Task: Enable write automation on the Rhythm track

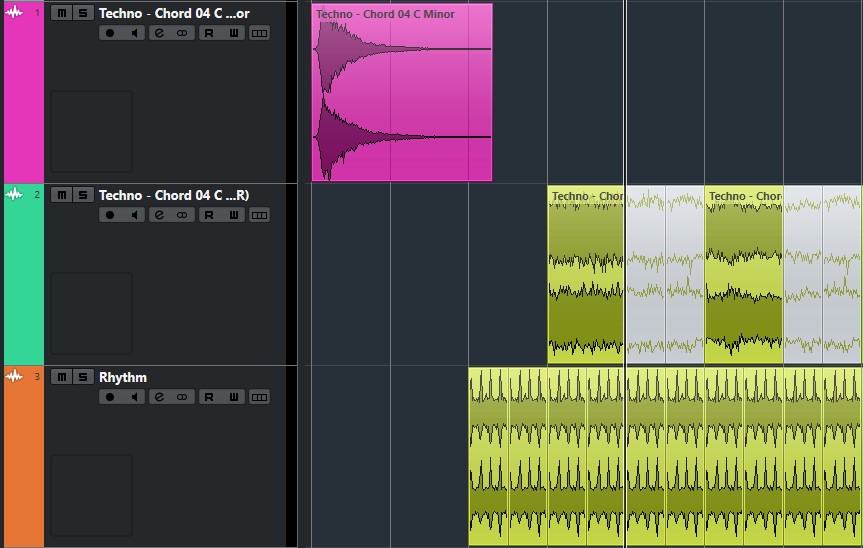Action: 233,397
